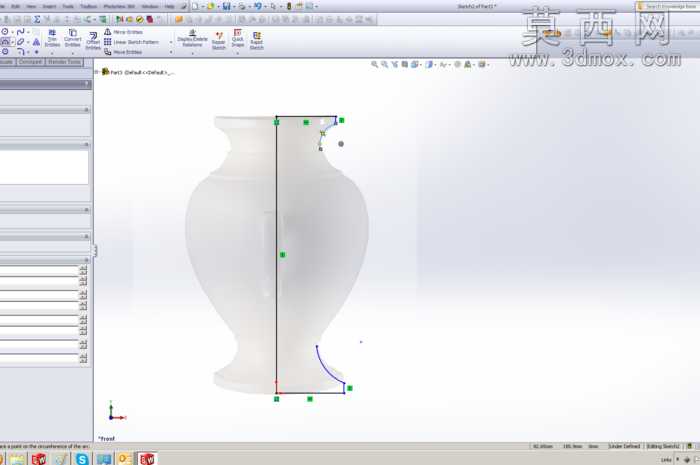Click the Save icon in top toolbar
The width and height of the screenshot is (700, 465).
[227, 6]
